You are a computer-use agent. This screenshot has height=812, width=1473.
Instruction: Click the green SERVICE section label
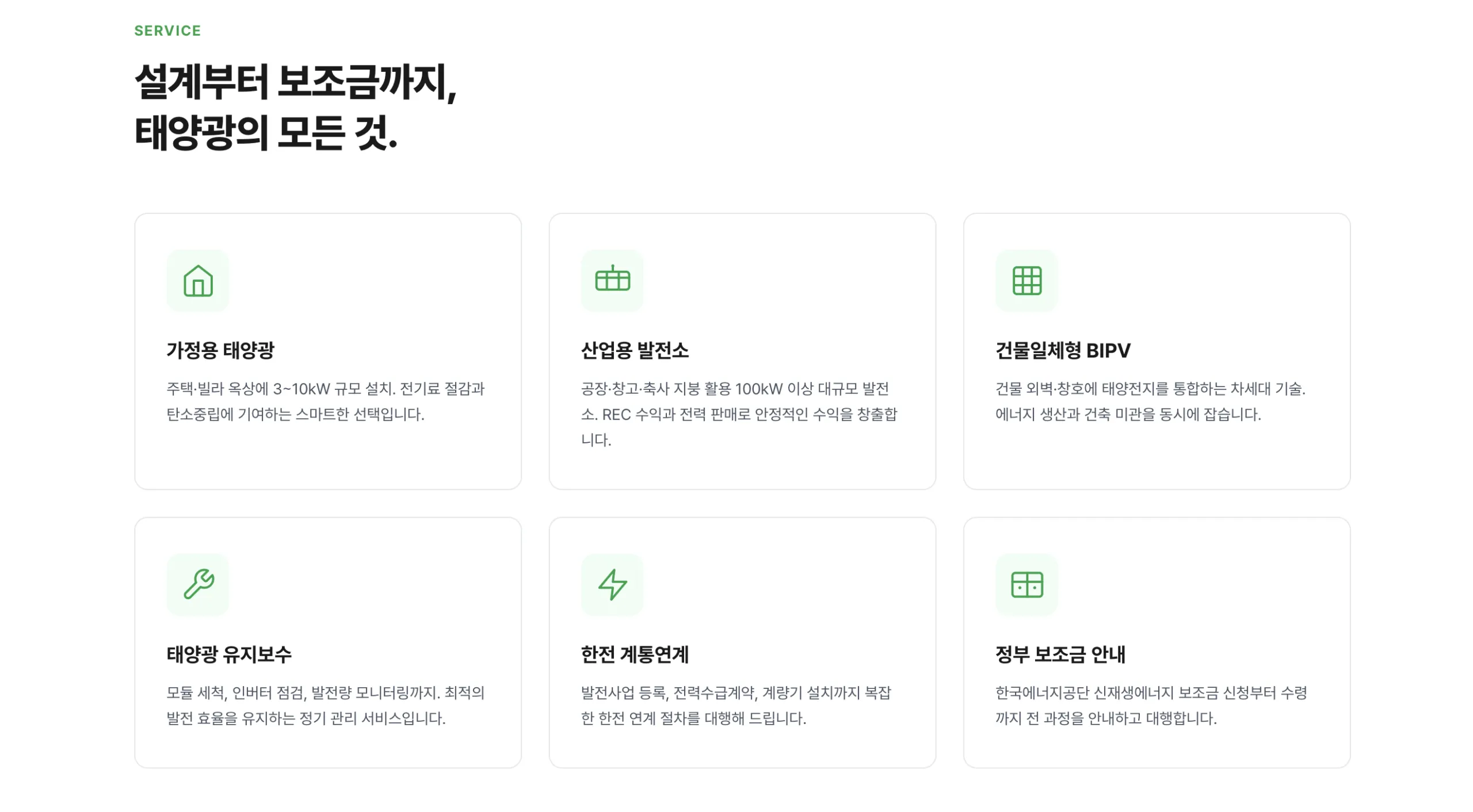point(167,30)
